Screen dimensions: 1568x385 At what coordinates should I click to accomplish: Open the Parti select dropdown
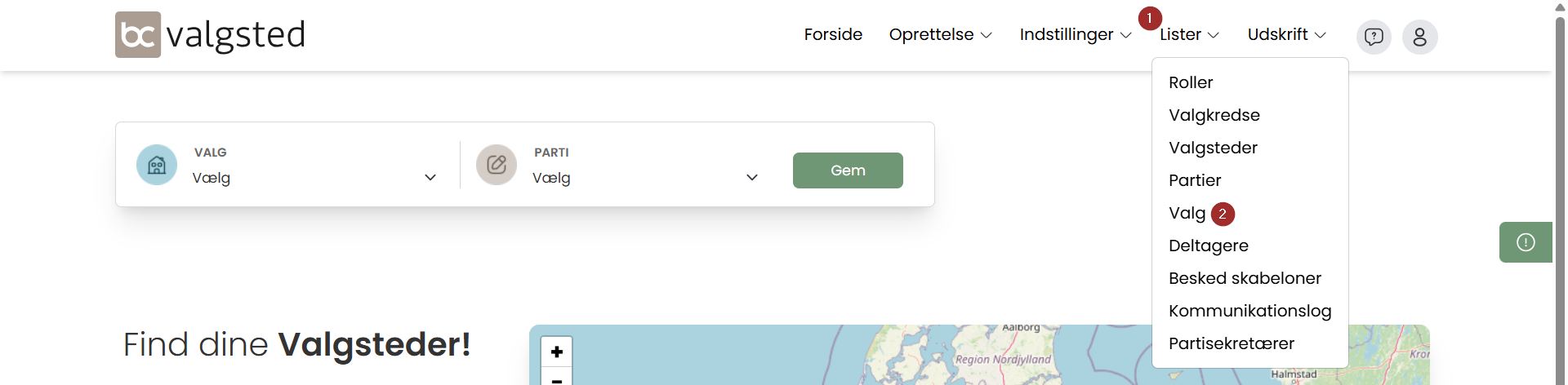(x=644, y=178)
